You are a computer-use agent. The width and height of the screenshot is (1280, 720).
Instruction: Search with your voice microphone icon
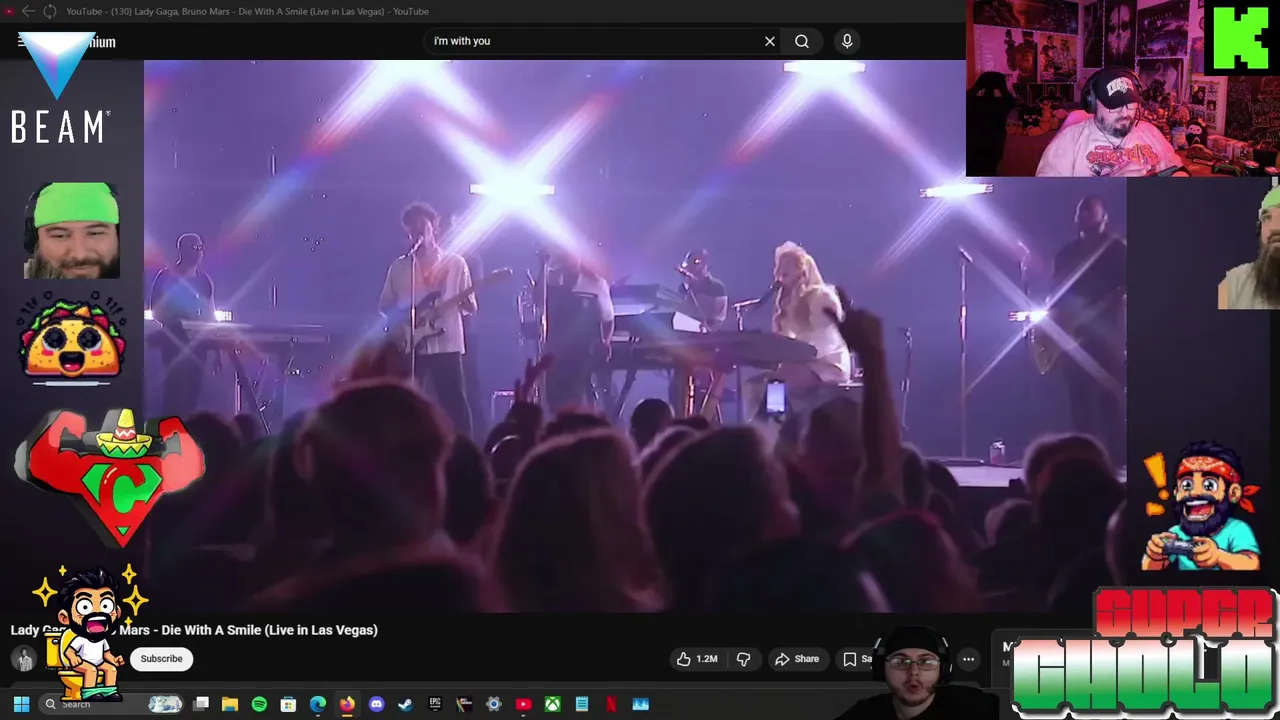[847, 41]
